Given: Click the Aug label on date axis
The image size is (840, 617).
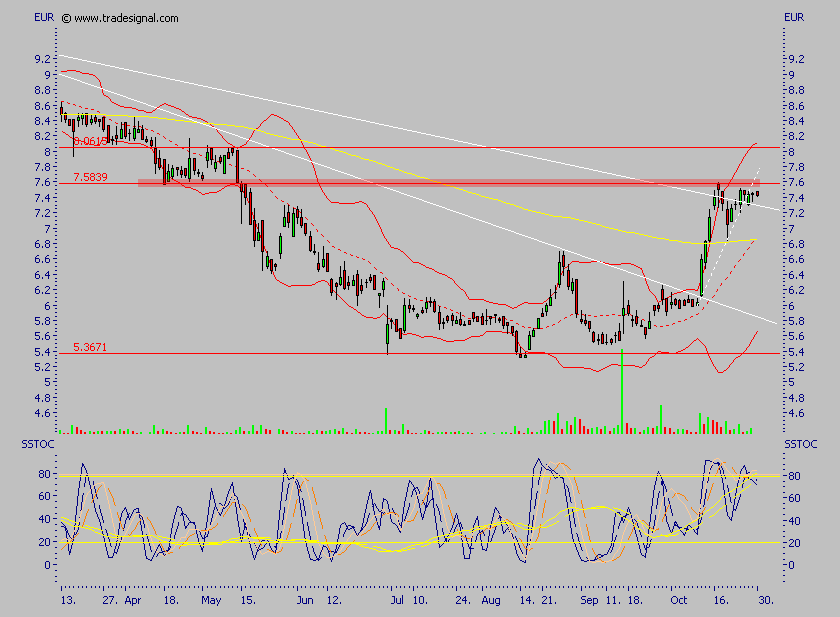Looking at the screenshot, I should 490,602.
